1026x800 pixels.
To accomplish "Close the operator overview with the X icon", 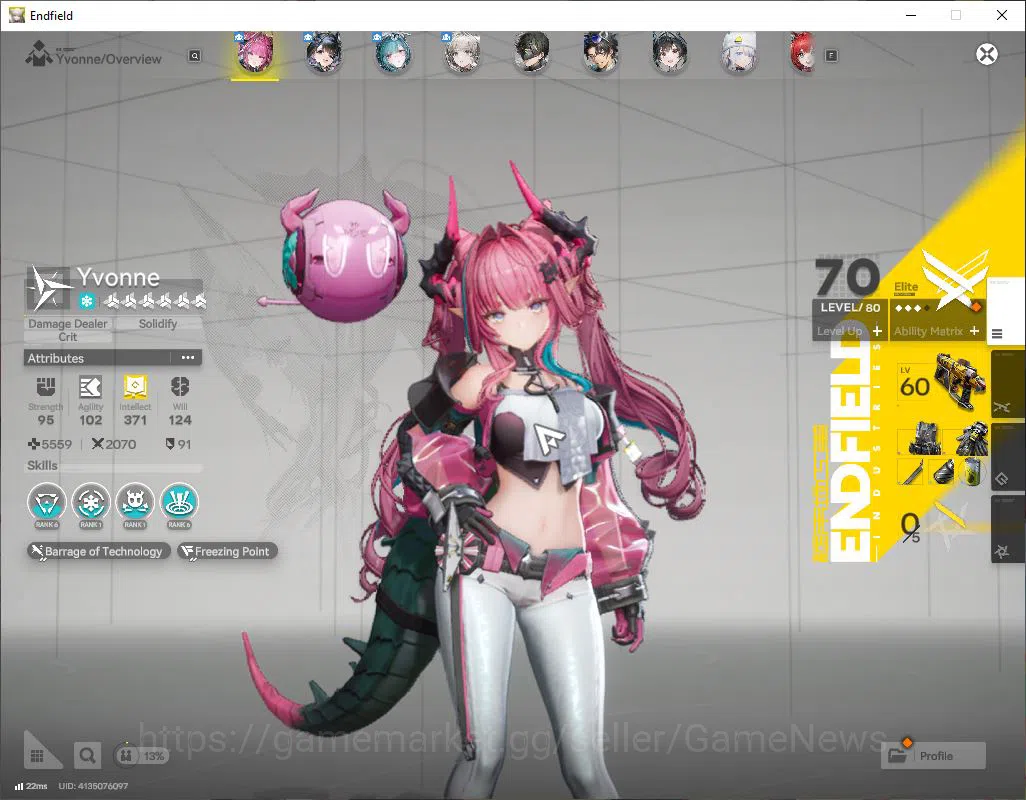I will pyautogui.click(x=987, y=54).
